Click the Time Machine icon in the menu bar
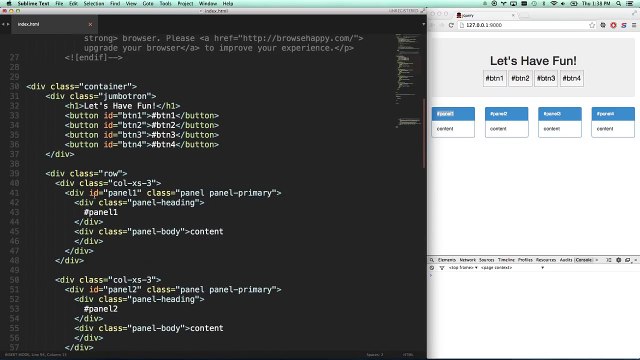The height and width of the screenshot is (360, 640). [x=534, y=3]
